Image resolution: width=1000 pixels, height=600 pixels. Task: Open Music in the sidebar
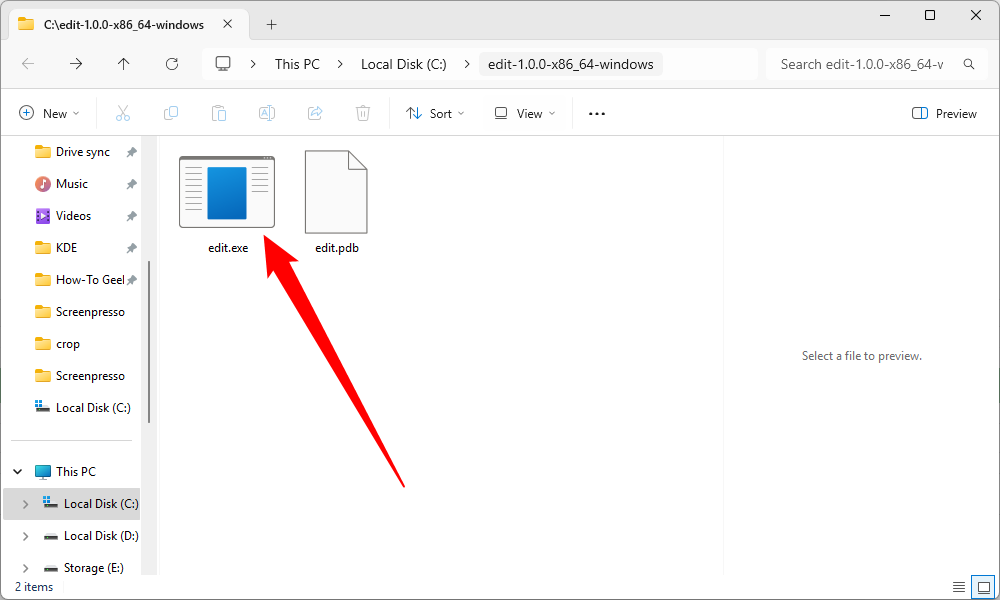pyautogui.click(x=71, y=184)
